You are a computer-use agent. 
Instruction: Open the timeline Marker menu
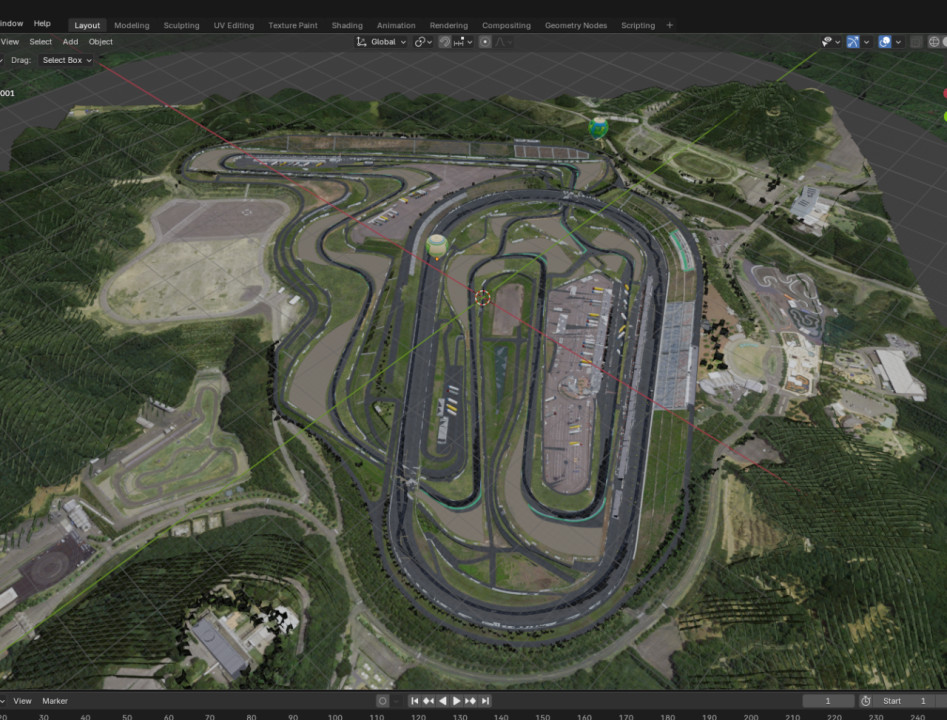tap(55, 701)
